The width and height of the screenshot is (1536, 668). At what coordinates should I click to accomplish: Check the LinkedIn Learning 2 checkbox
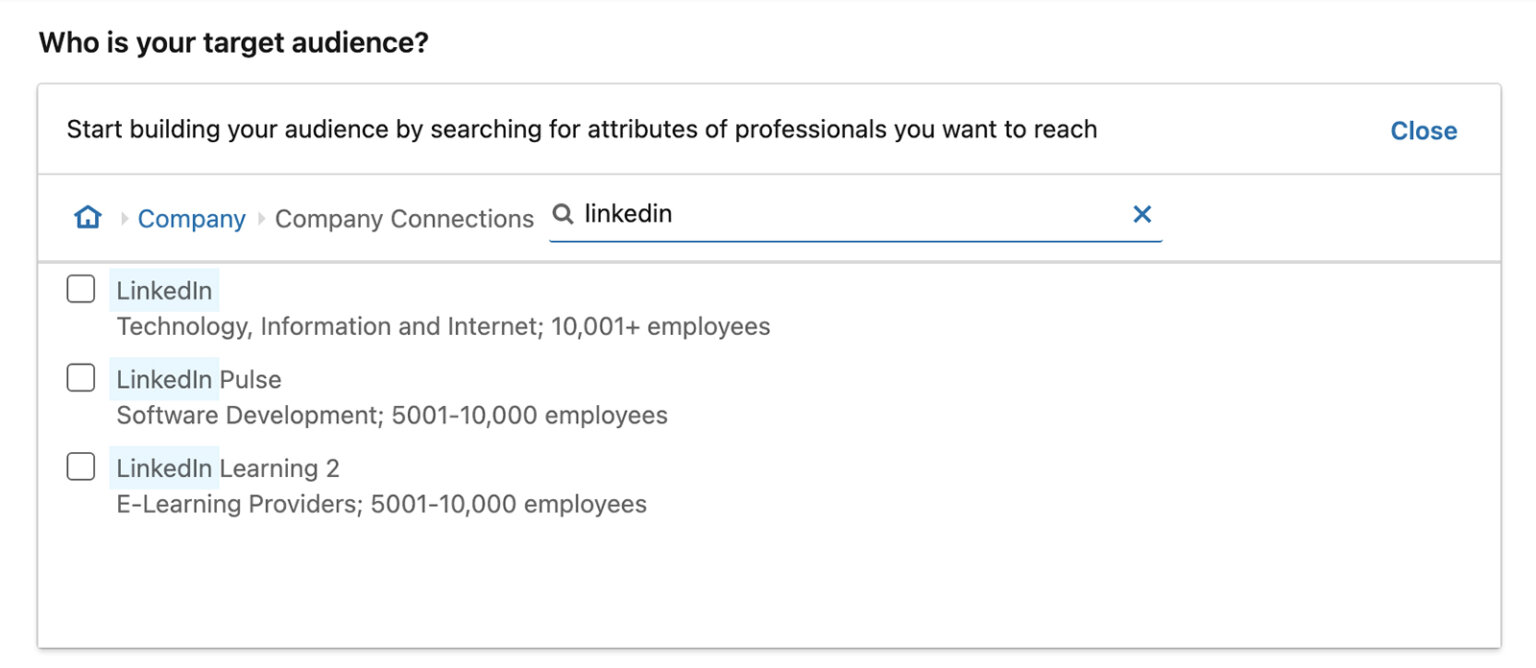(80, 465)
